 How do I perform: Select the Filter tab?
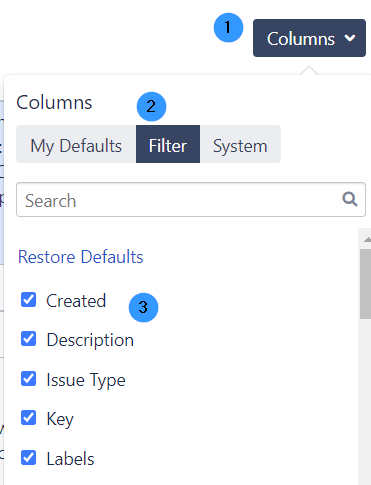(x=168, y=144)
